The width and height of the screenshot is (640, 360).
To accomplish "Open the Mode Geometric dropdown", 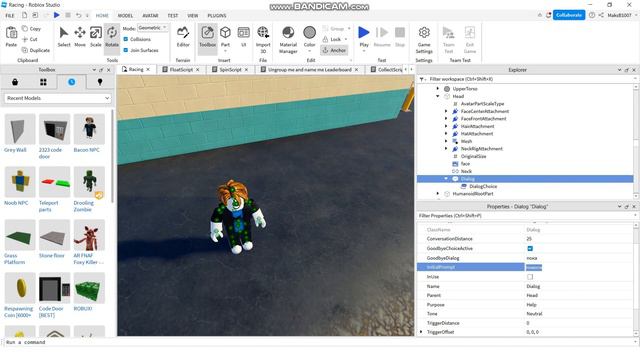I will pyautogui.click(x=153, y=28).
